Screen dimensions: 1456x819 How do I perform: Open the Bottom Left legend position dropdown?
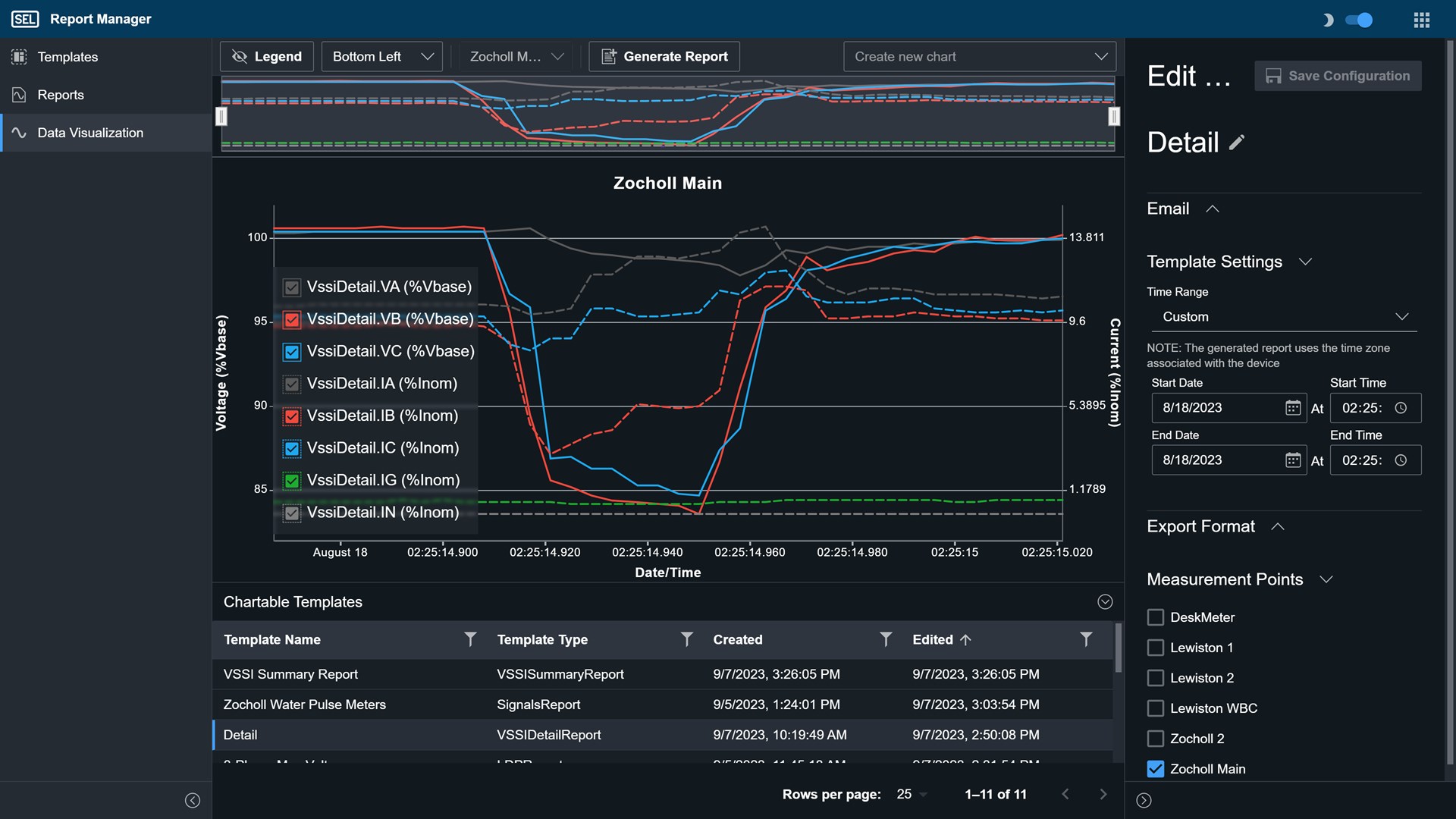[382, 57]
